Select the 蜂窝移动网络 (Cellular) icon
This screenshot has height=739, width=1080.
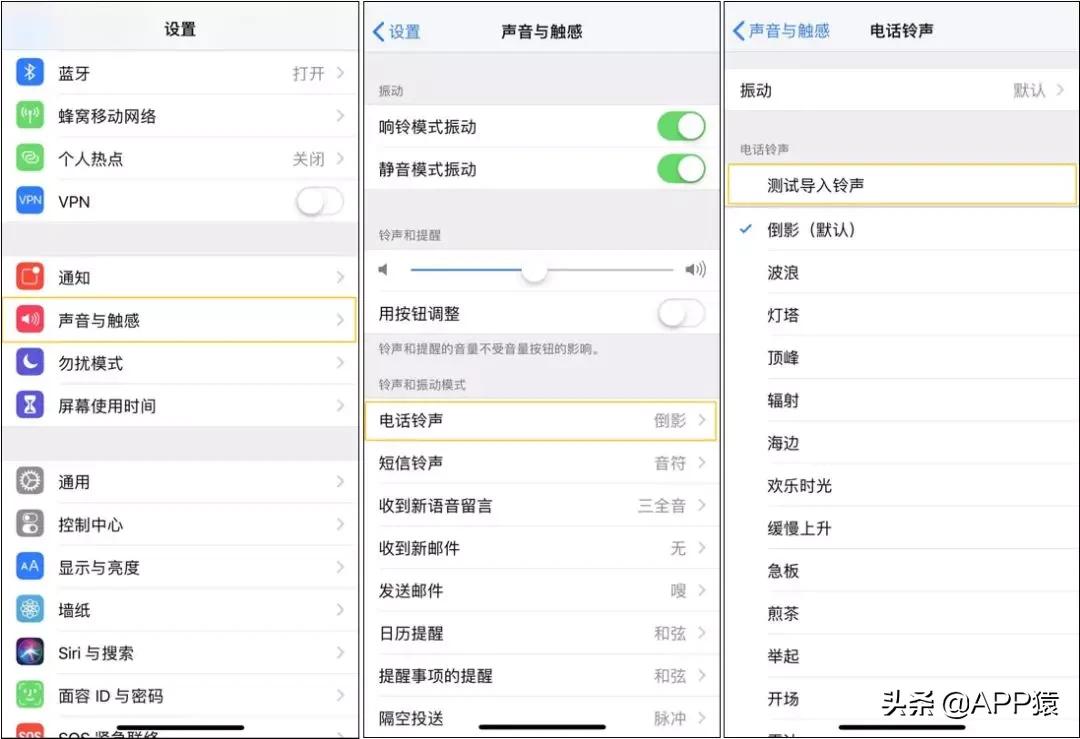28,115
